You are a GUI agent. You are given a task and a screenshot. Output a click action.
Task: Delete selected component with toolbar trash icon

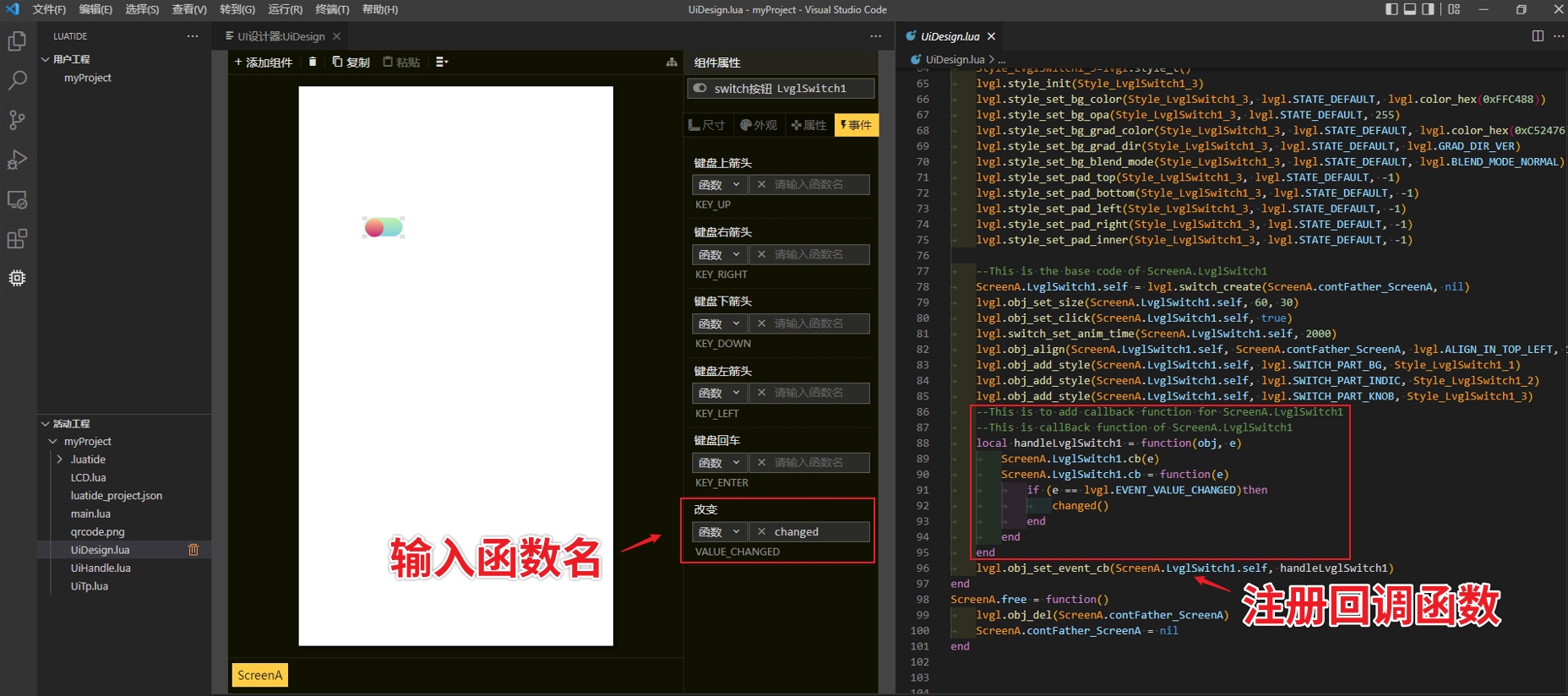coord(313,62)
